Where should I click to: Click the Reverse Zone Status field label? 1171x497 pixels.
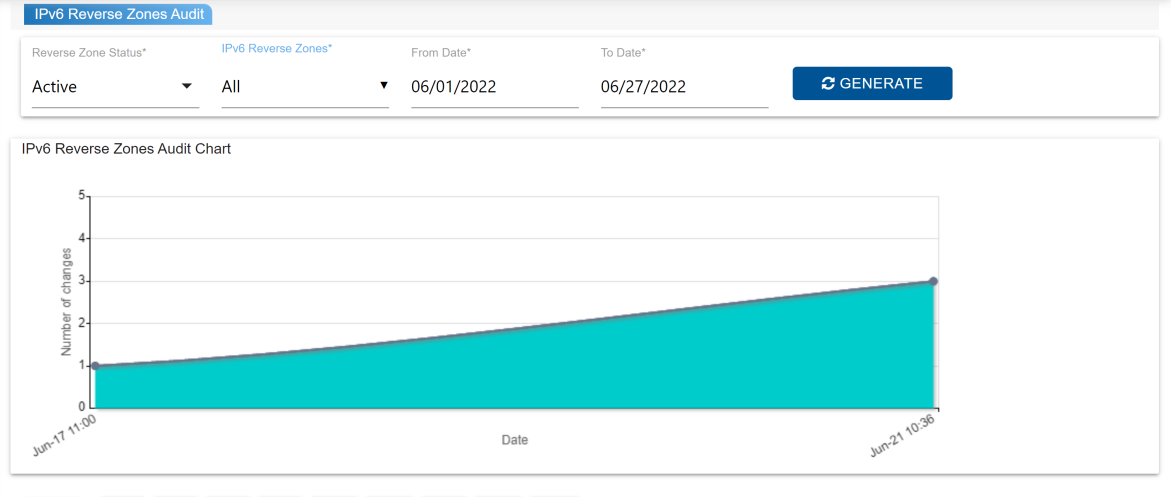pyautogui.click(x=89, y=53)
